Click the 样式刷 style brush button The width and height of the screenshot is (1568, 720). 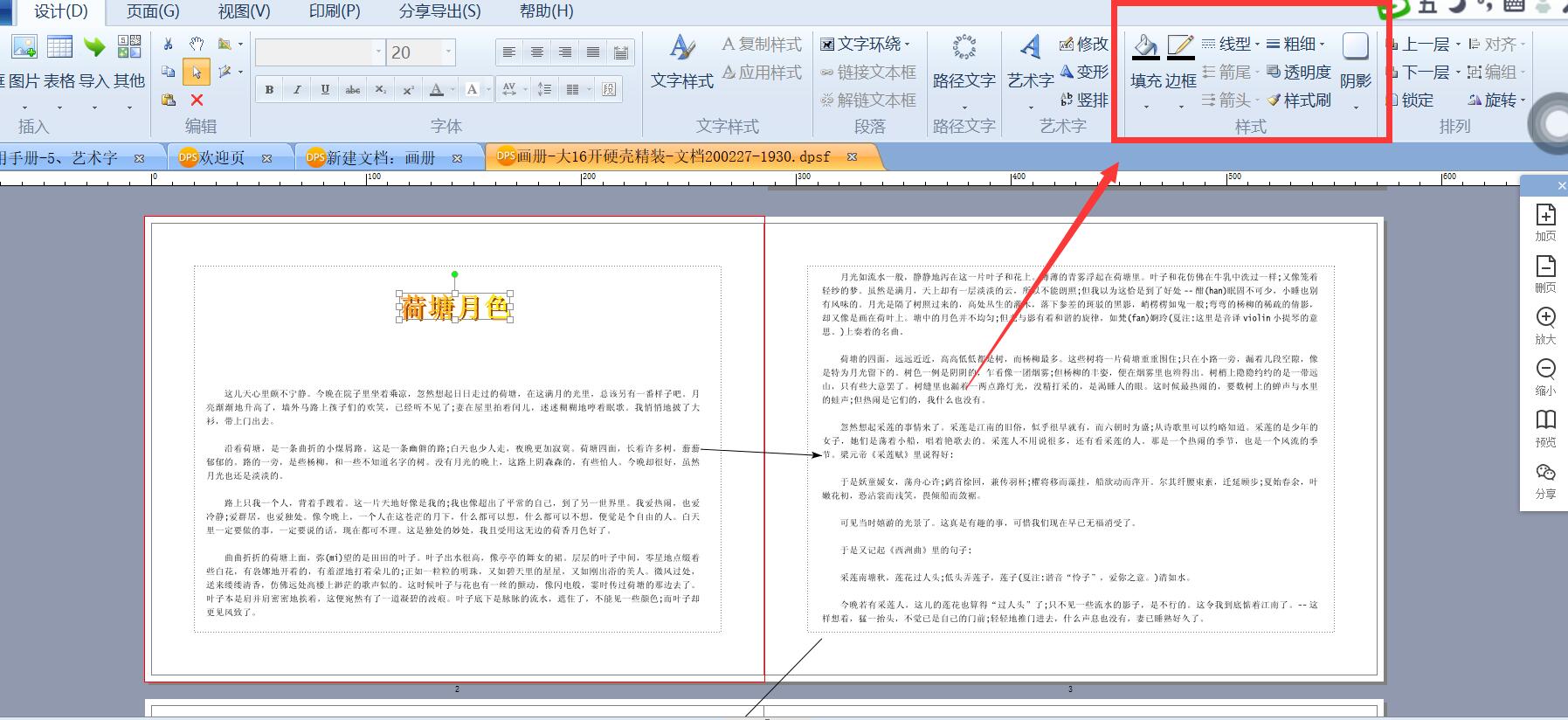[x=1299, y=100]
